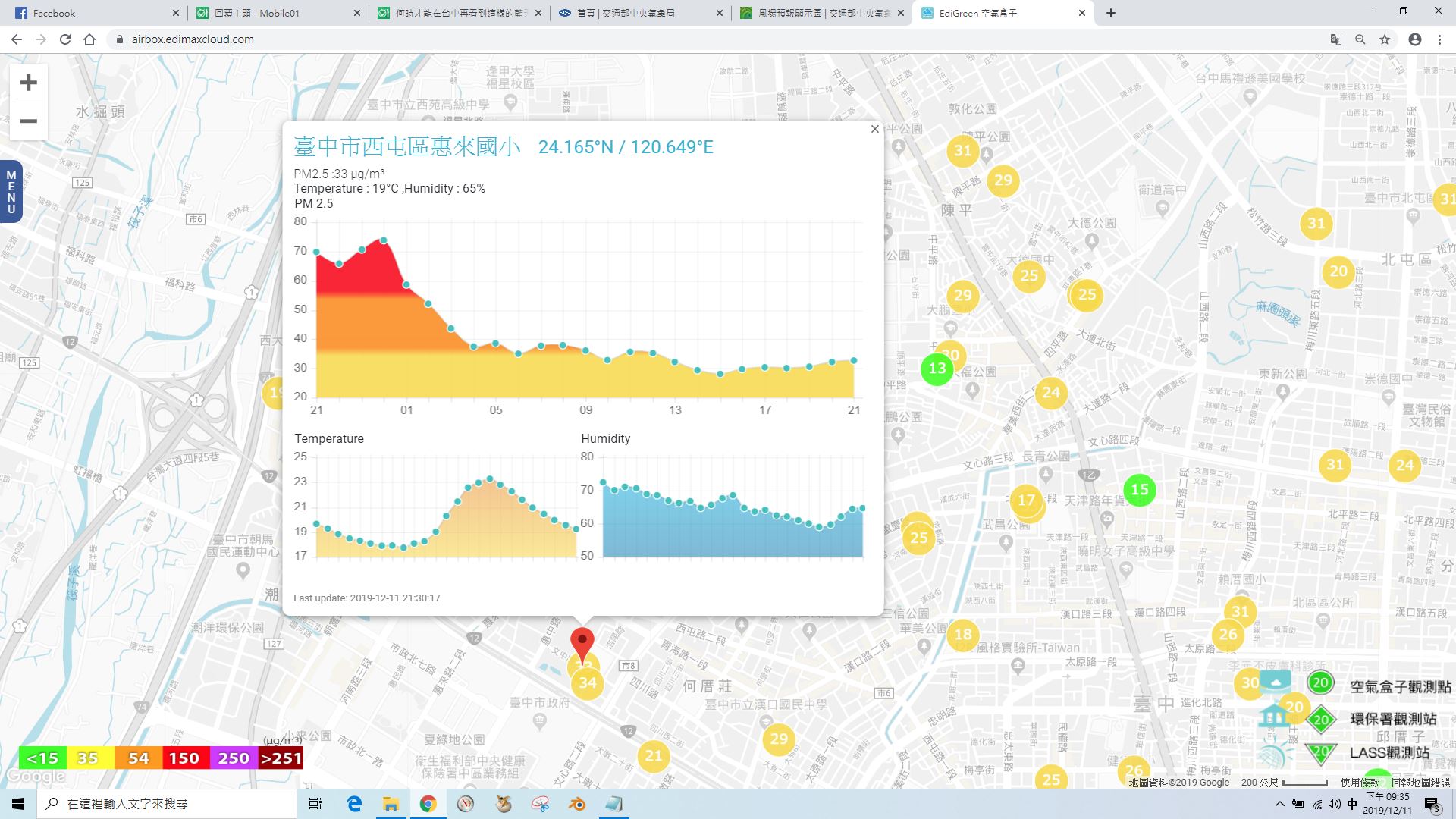Open the notification center icon

[x=1432, y=805]
